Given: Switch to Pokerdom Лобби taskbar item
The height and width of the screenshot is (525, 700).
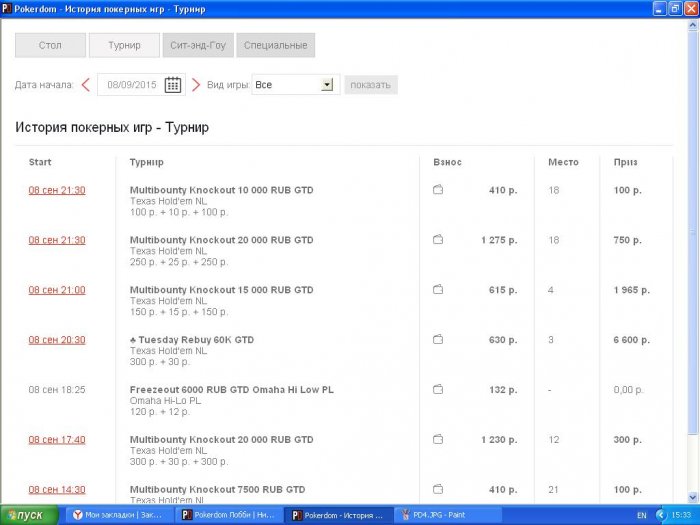Looking at the screenshot, I should [x=229, y=515].
